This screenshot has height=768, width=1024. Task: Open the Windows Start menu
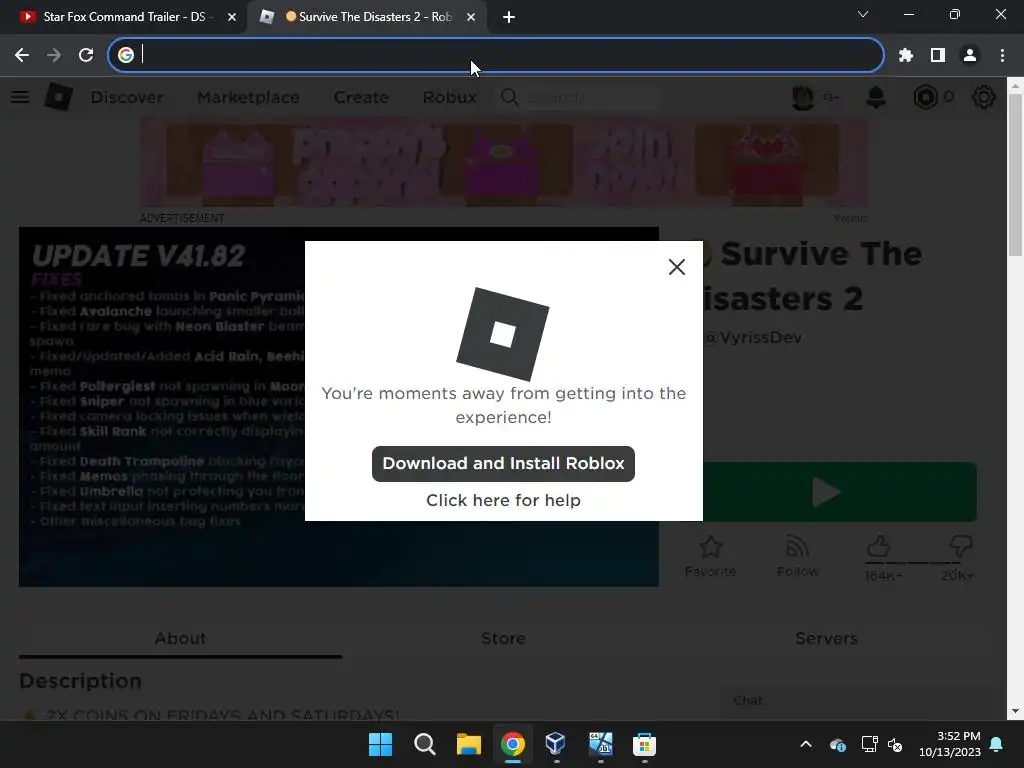coord(380,744)
